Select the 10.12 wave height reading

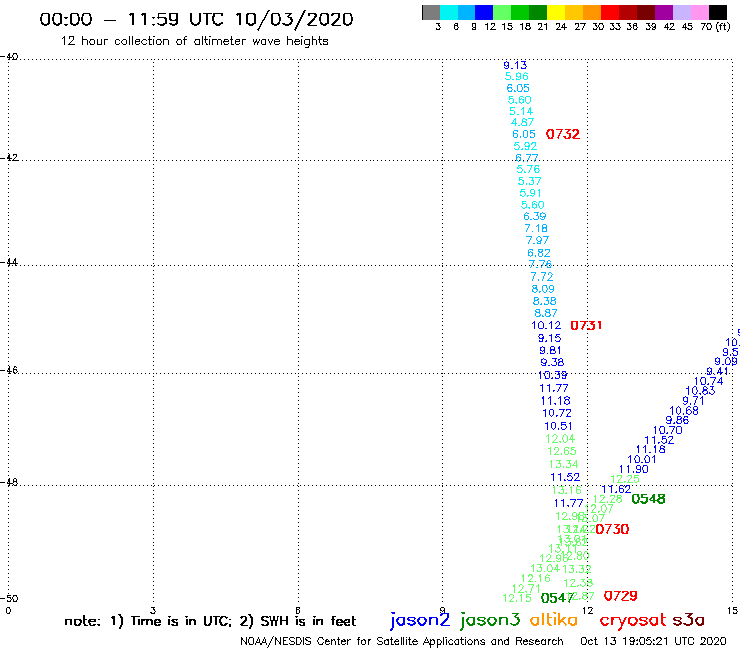[547, 325]
